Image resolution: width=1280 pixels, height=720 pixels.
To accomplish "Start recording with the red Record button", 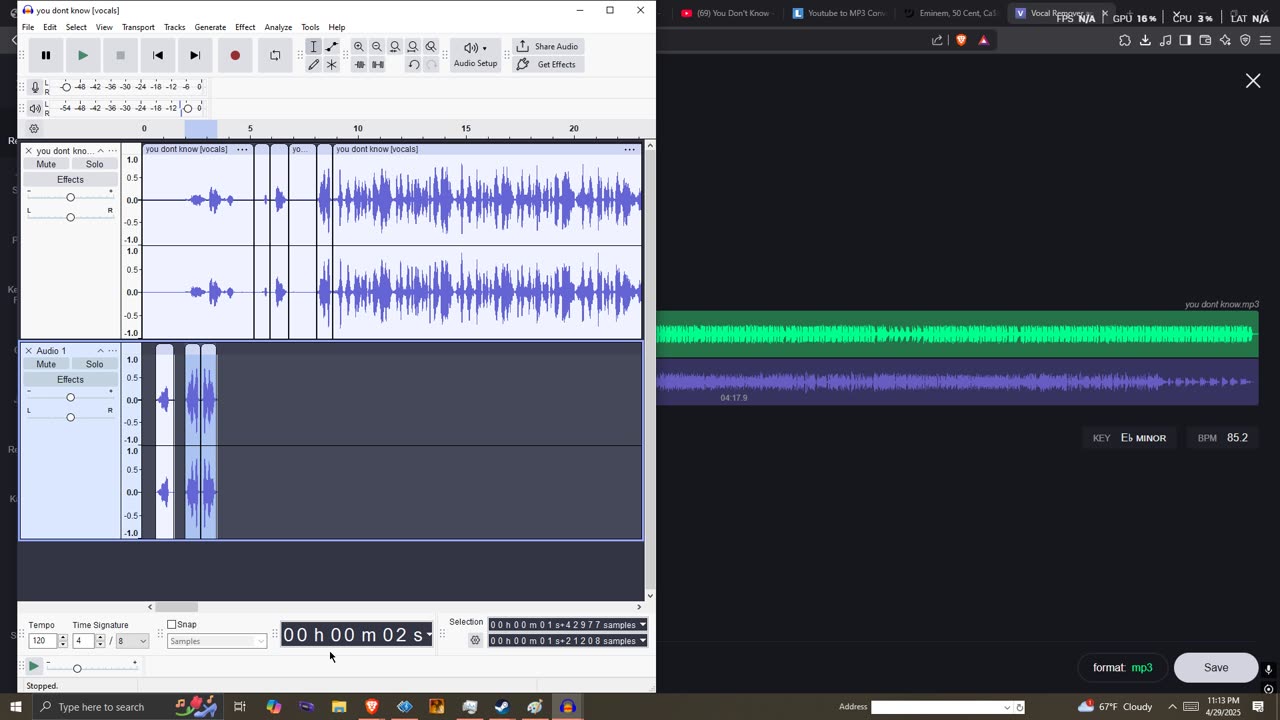I will pos(235,55).
